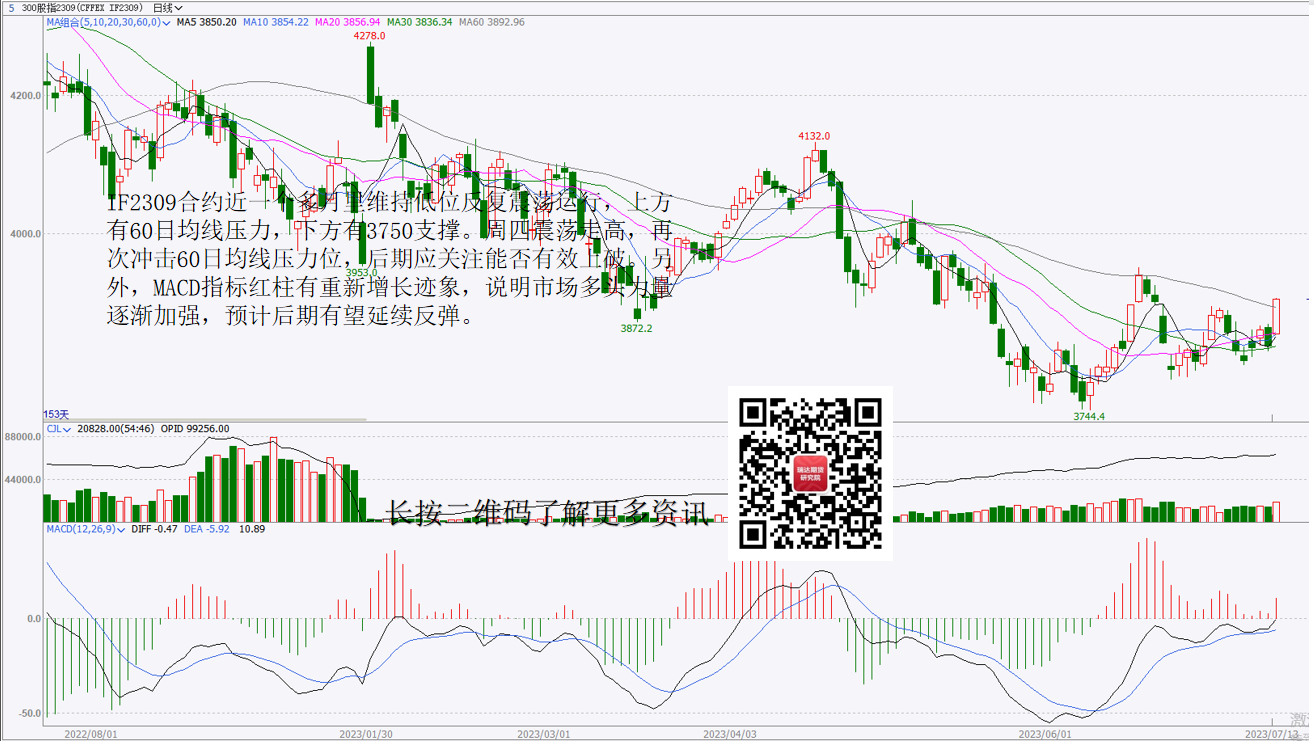This screenshot has width=1314, height=753.
Task: Click the gray MA60 legend value
Action: click(x=491, y=22)
